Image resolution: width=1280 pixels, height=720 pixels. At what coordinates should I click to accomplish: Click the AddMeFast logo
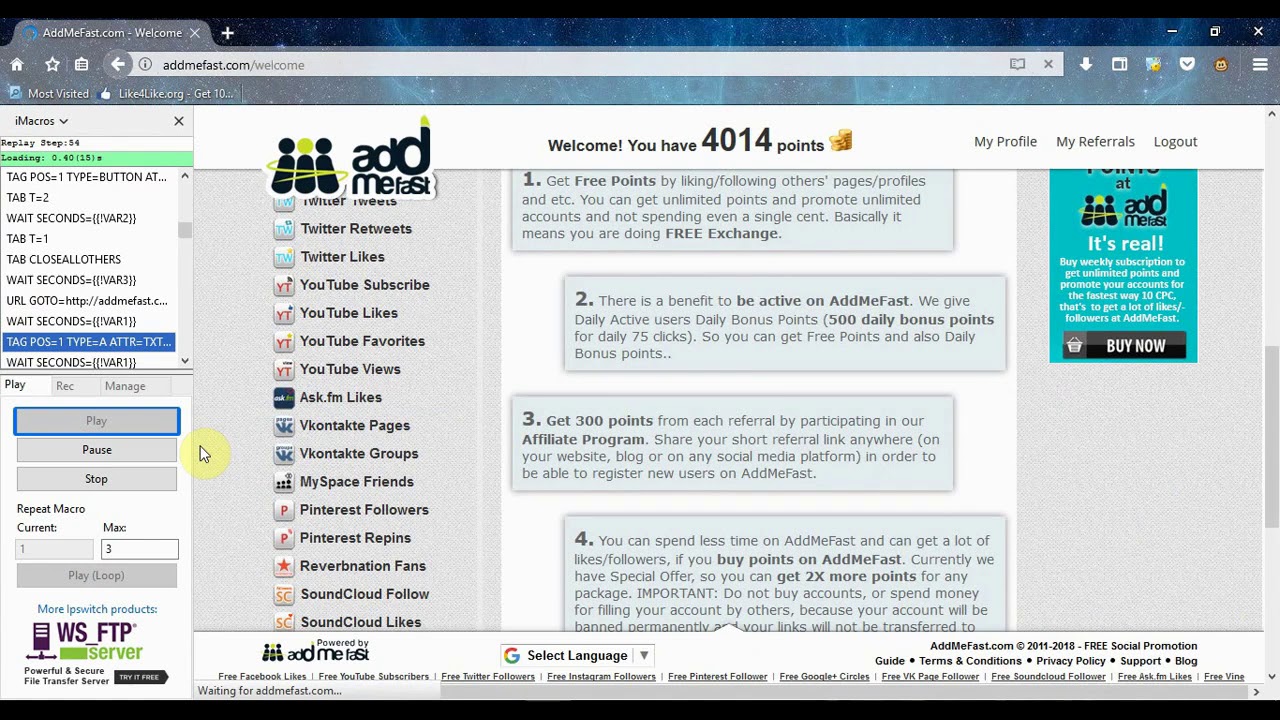[x=350, y=158]
